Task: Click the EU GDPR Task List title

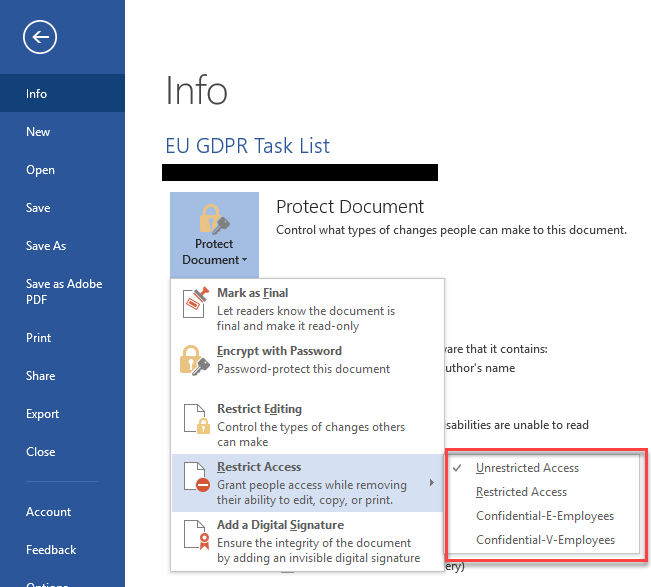Action: click(247, 146)
